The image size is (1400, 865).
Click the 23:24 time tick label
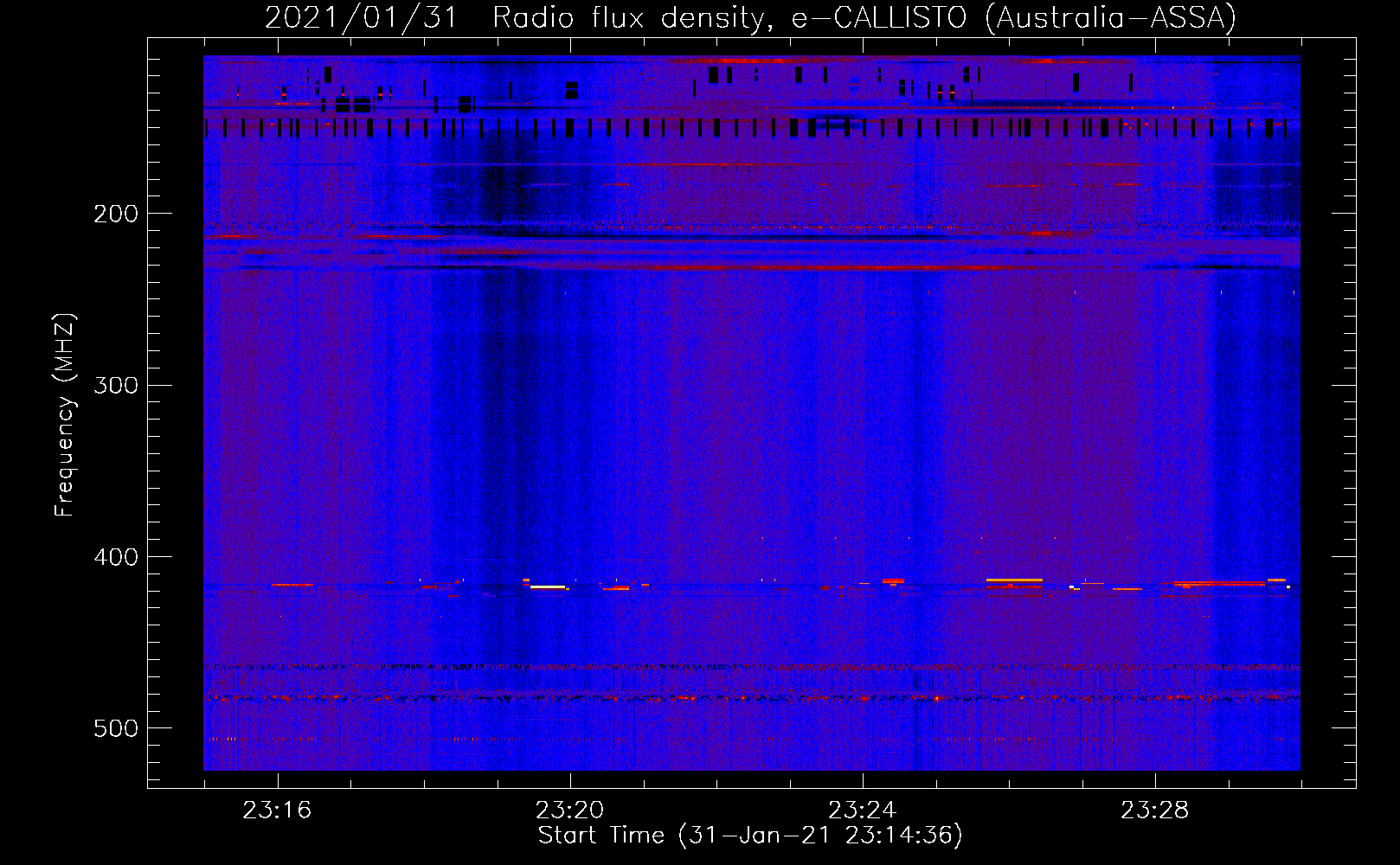tap(862, 810)
